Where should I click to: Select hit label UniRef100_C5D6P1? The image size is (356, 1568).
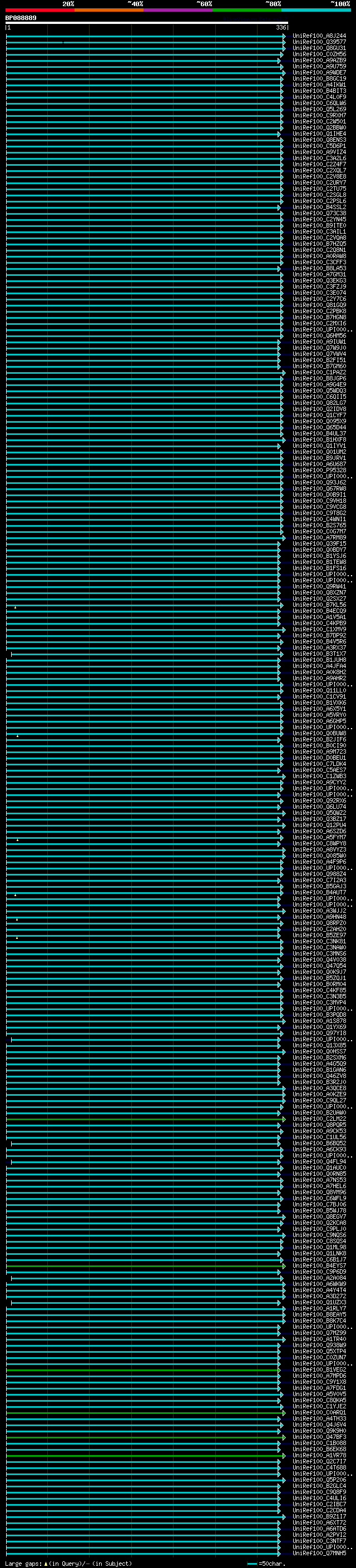click(319, 146)
